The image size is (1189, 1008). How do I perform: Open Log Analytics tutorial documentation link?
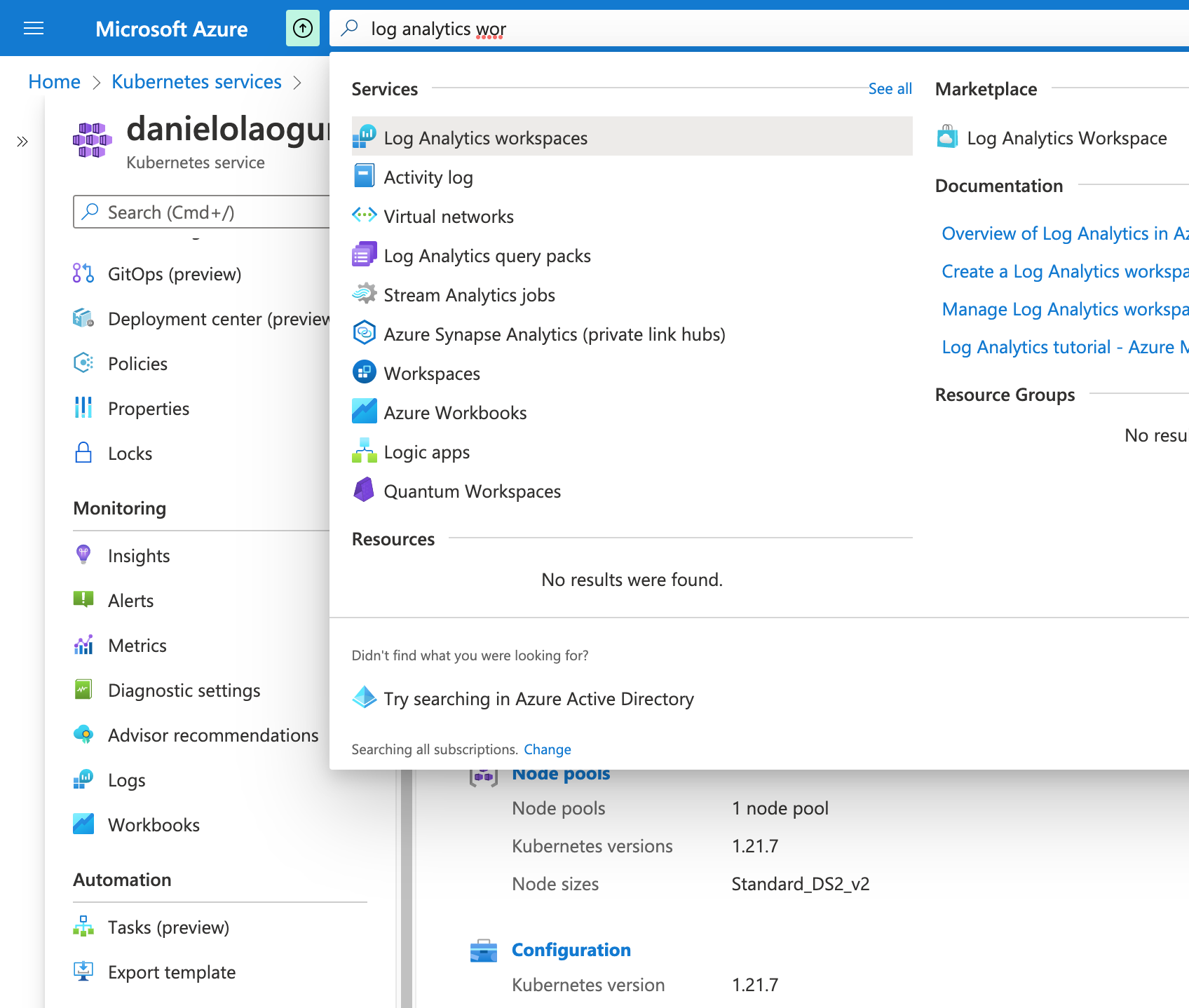(x=1065, y=347)
